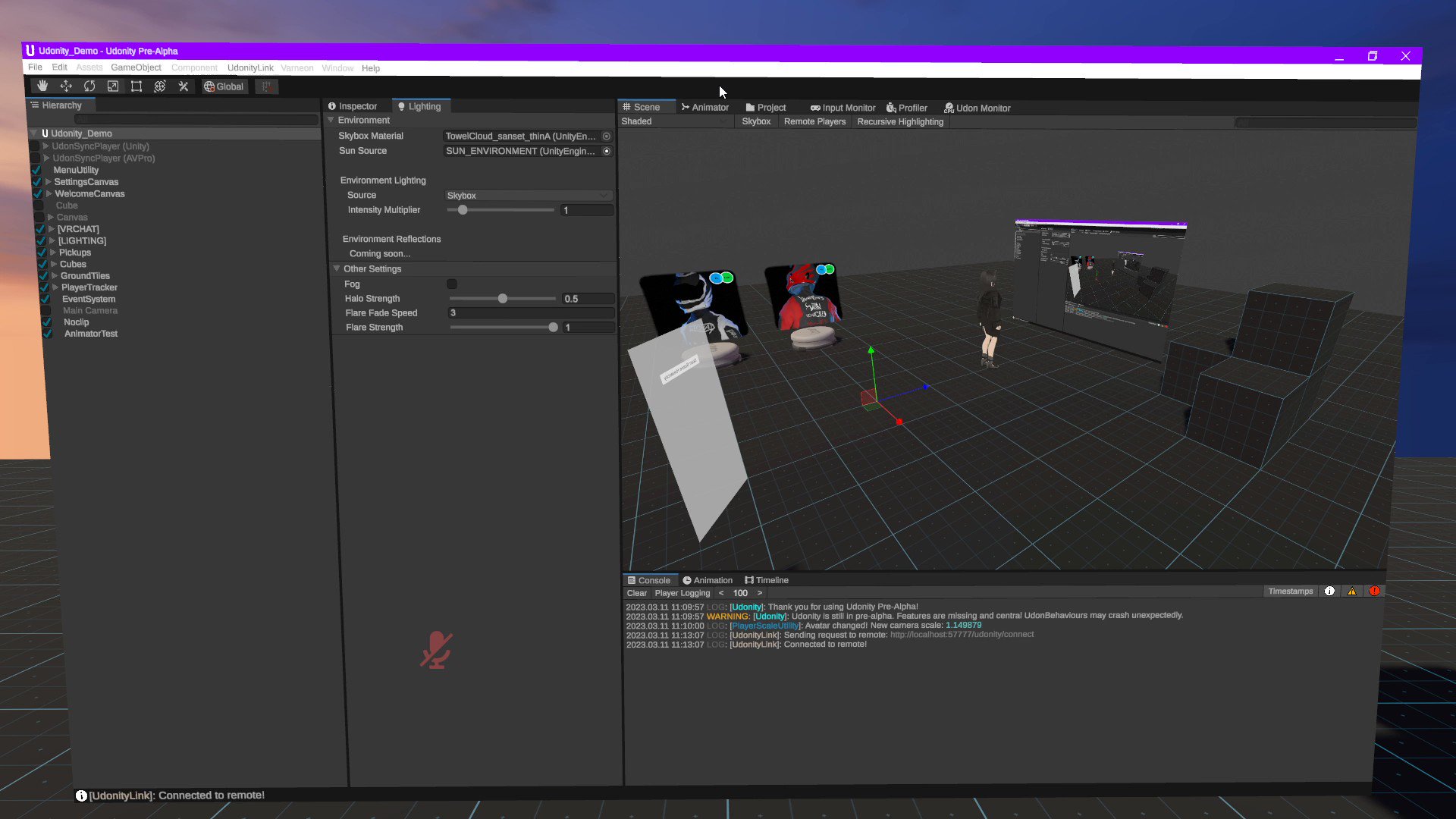Screen dimensions: 1456x819
Task: Clear the console log
Action: 637,593
